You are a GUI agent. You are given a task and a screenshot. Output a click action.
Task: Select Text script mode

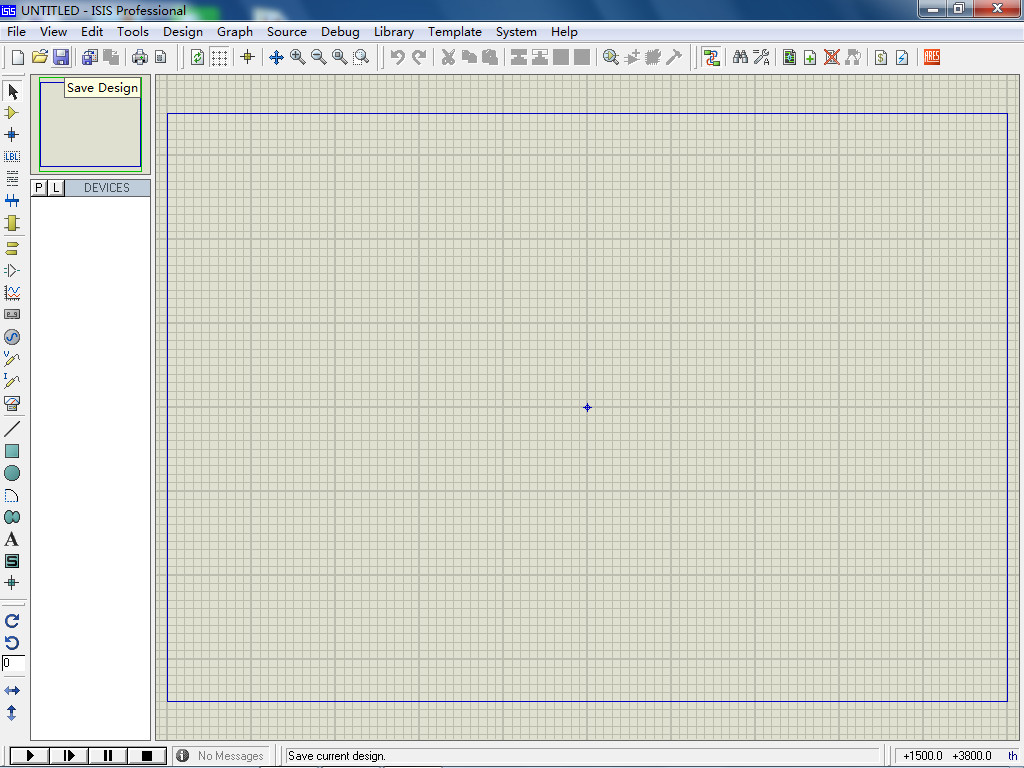(12, 178)
